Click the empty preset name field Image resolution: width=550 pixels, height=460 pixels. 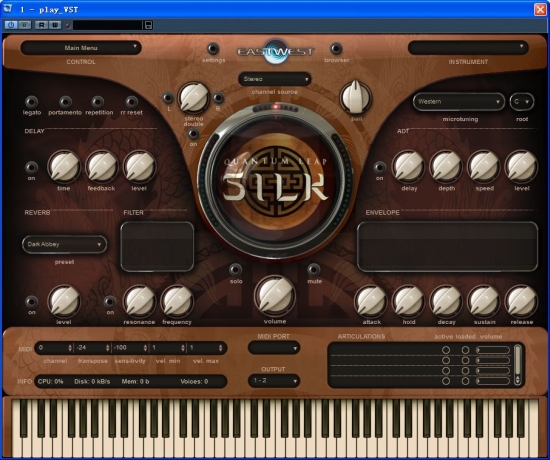108,25
